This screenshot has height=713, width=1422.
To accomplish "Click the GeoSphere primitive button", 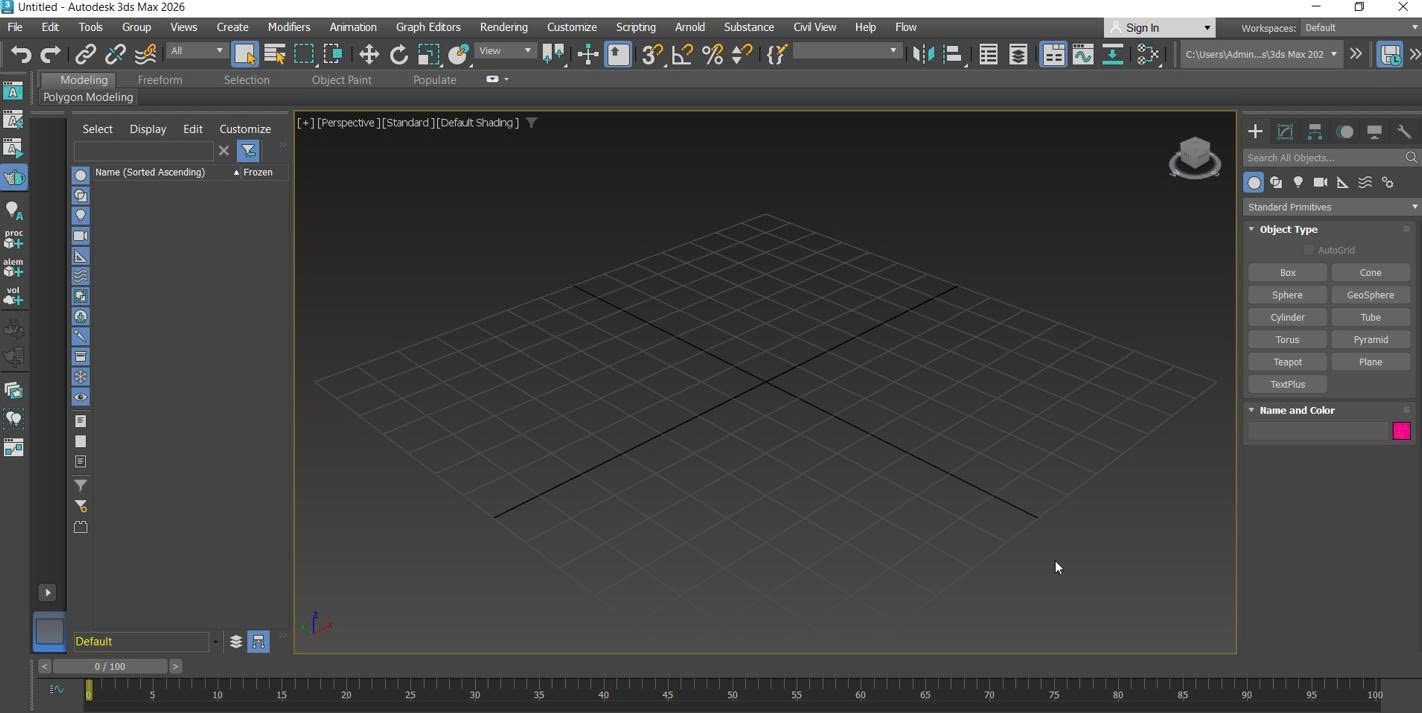I will tap(1371, 295).
